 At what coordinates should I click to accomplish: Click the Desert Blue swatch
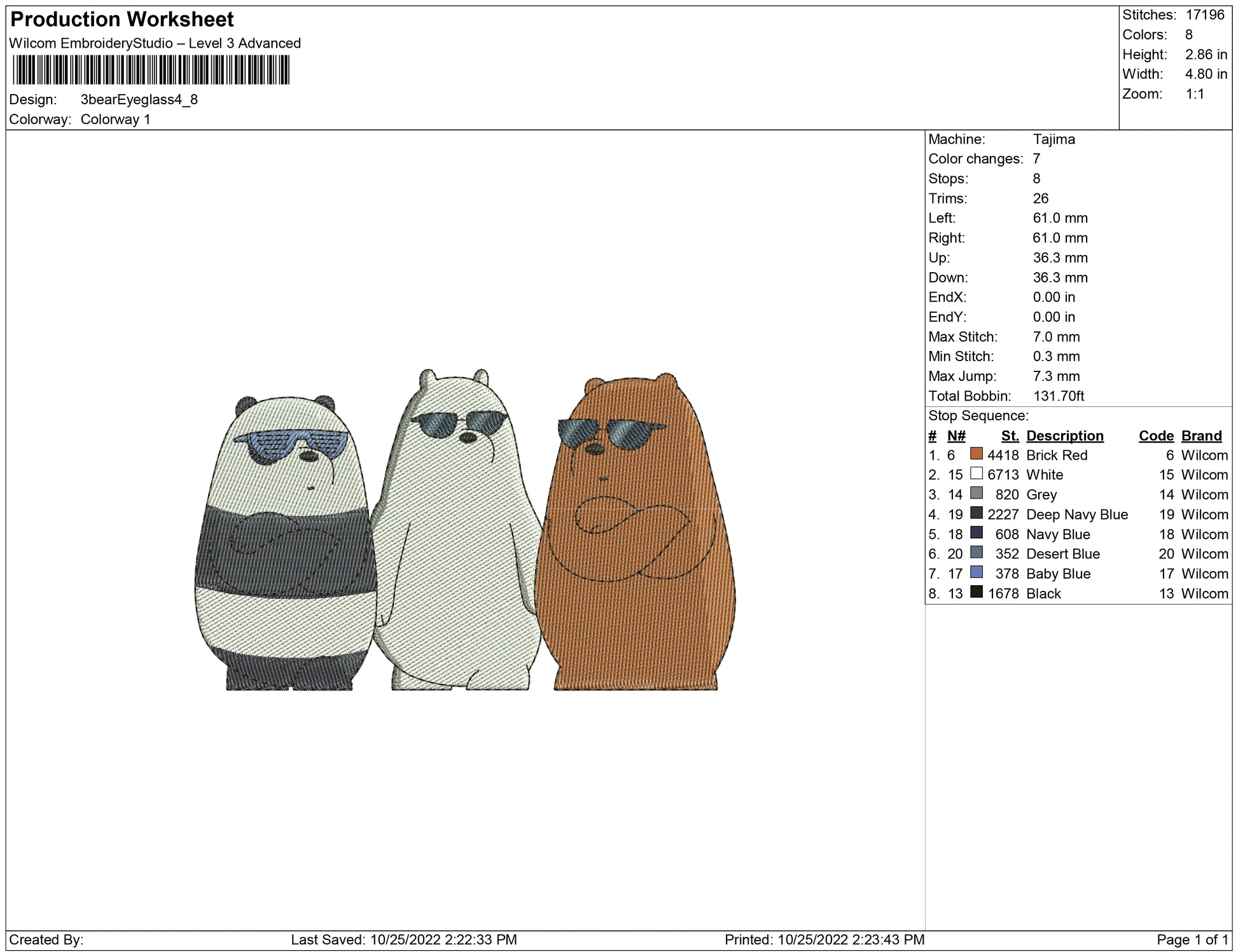click(x=976, y=553)
